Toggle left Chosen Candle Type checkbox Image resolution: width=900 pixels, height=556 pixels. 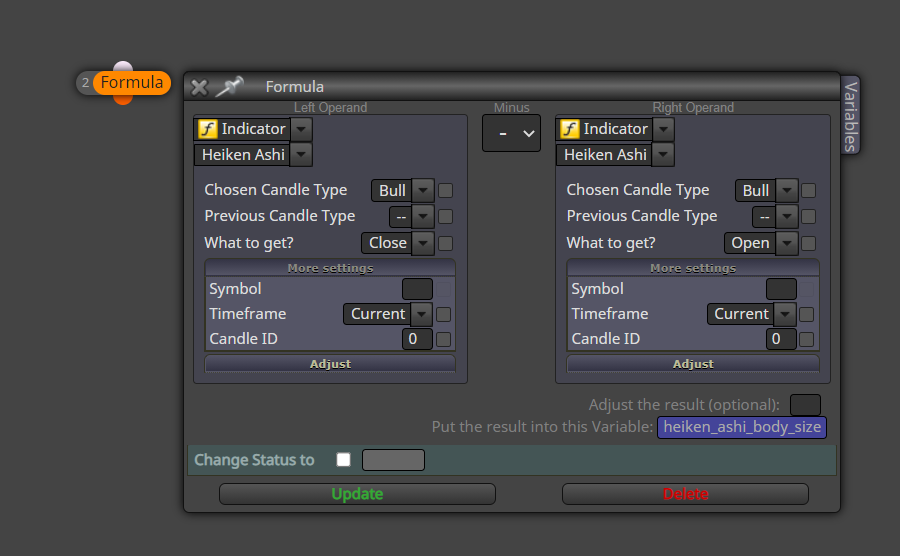(445, 190)
